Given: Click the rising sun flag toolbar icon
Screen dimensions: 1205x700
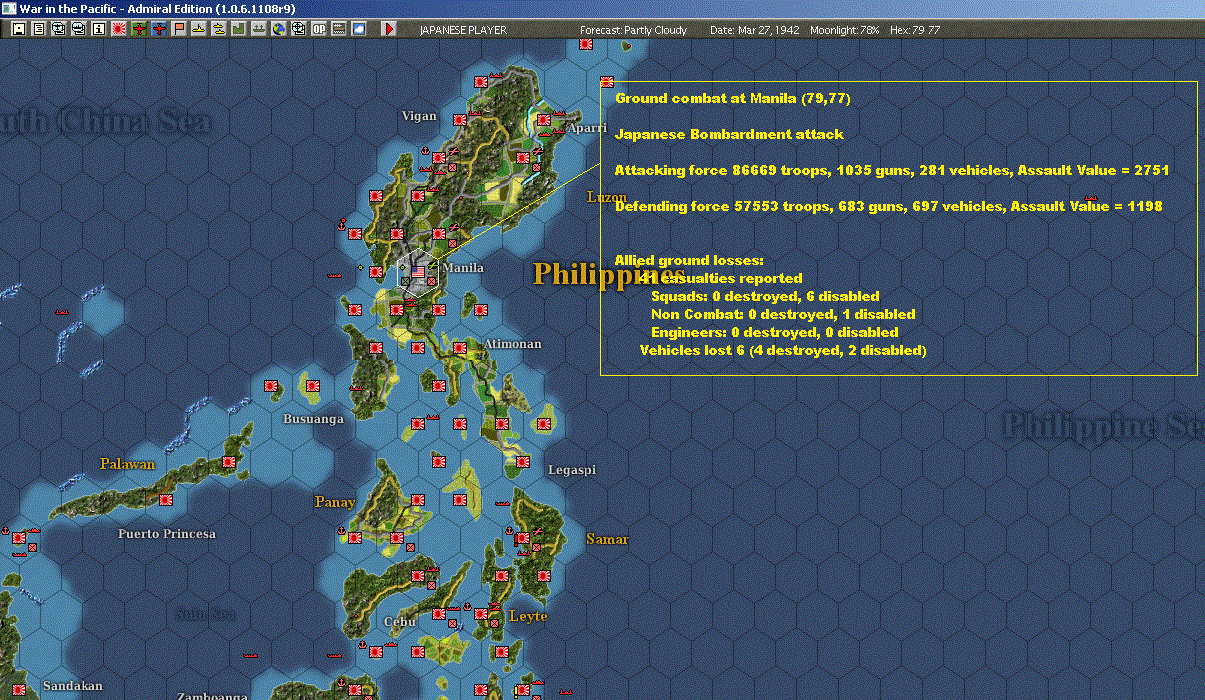Looking at the screenshot, I should click(119, 29).
